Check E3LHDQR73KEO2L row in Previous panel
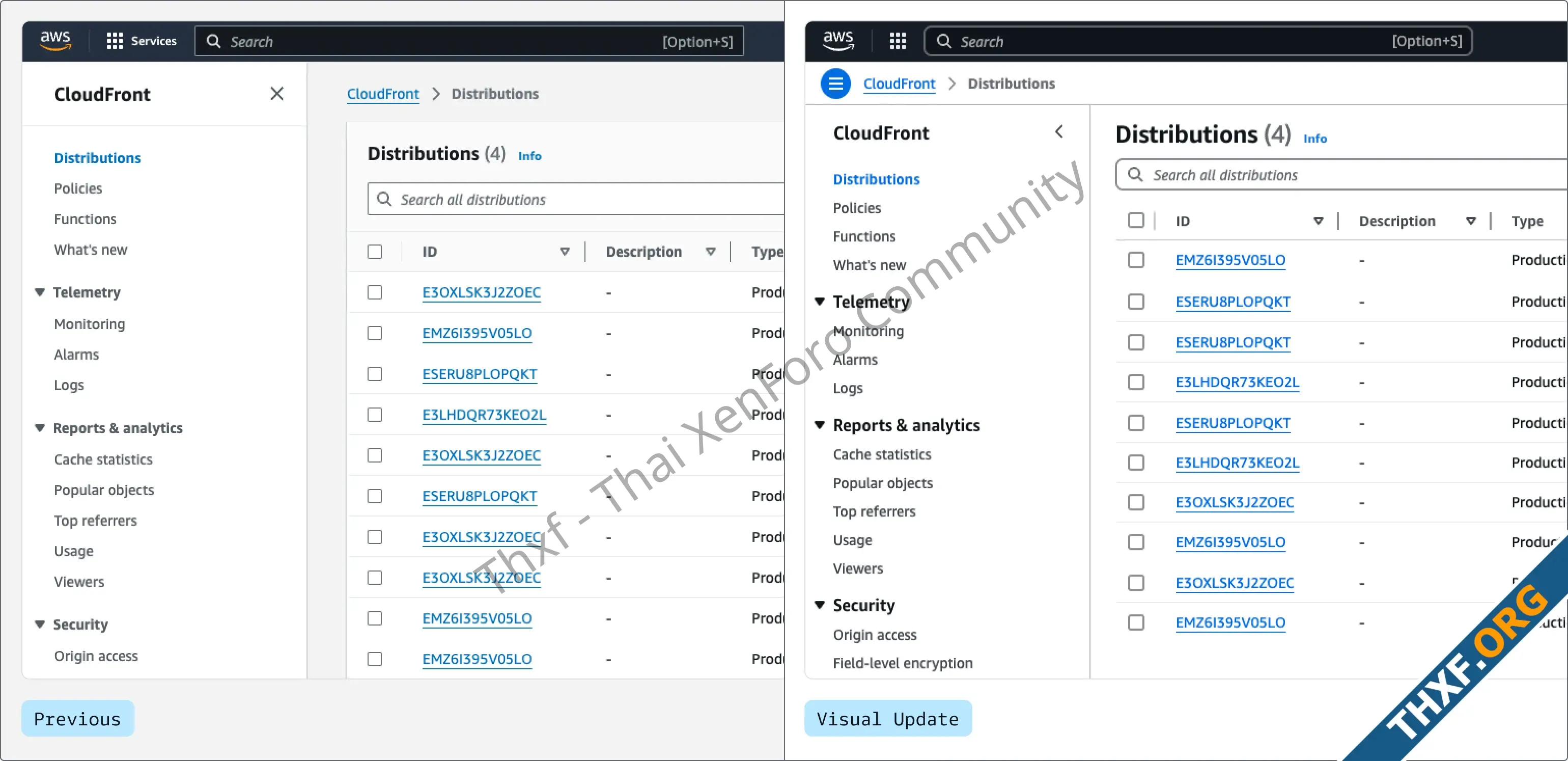1568x761 pixels. pyautogui.click(x=375, y=415)
